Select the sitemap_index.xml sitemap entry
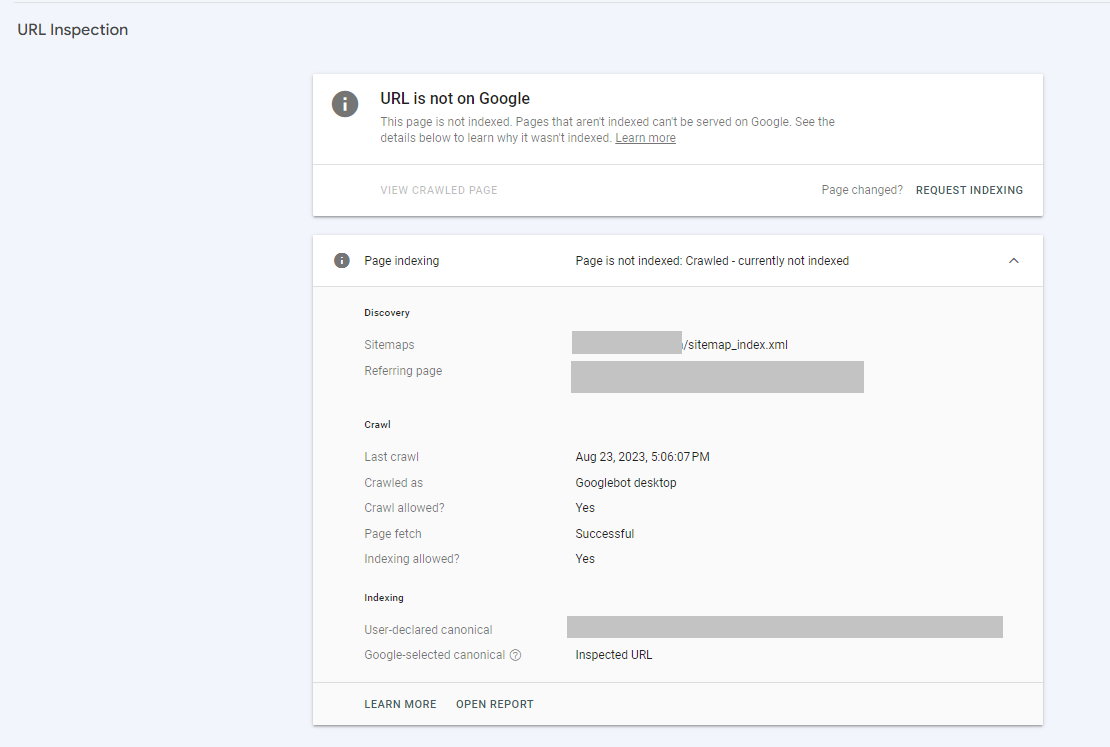 (681, 343)
